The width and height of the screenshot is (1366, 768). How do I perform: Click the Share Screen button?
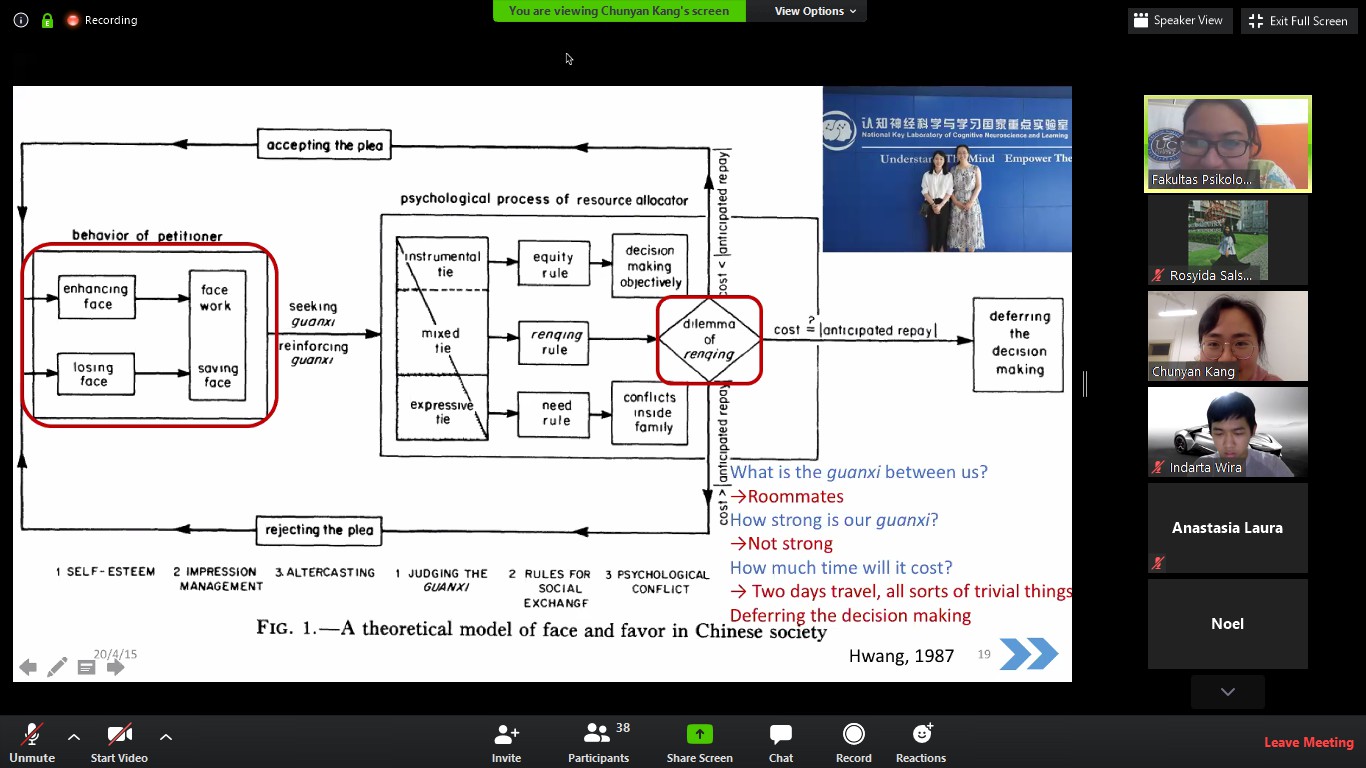[700, 743]
